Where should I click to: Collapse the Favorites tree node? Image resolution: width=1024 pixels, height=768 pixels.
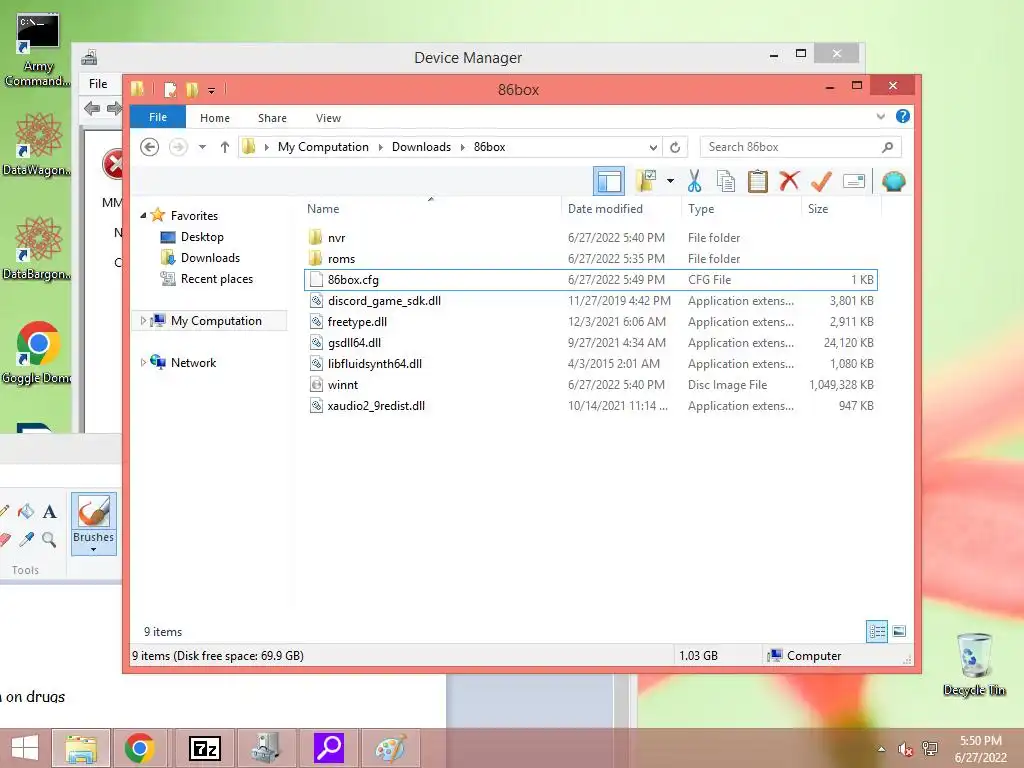143,216
